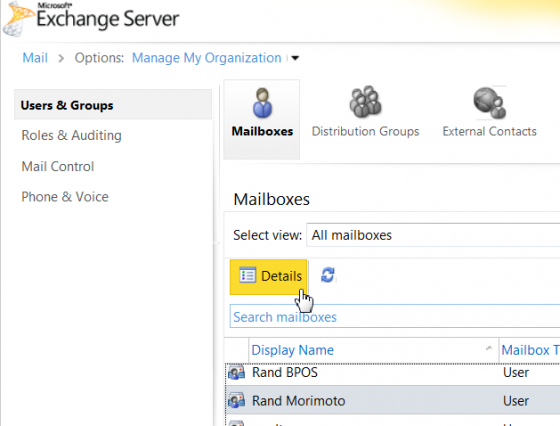
Task: Click the User type cell for Rand Morimoto
Action: click(516, 401)
